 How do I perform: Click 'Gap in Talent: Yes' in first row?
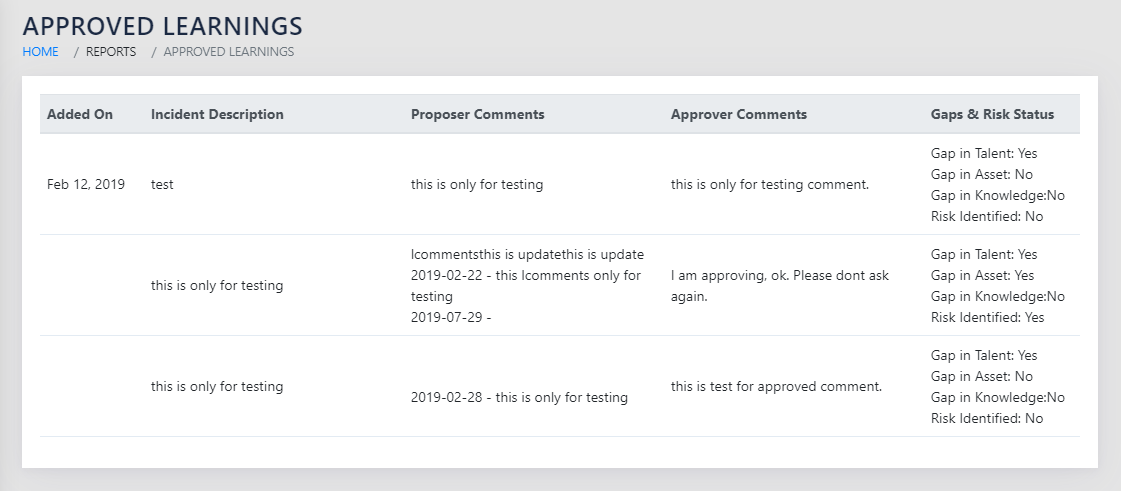point(984,153)
